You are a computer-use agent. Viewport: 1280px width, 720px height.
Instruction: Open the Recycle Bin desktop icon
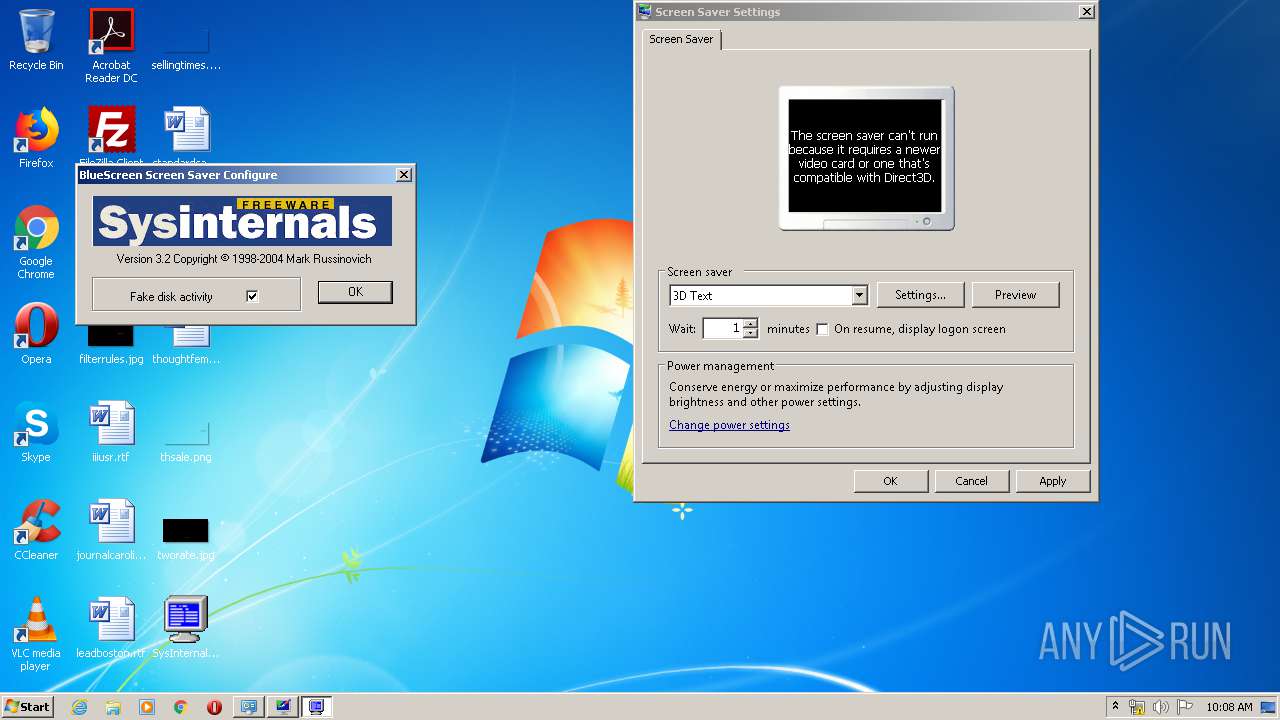36,40
